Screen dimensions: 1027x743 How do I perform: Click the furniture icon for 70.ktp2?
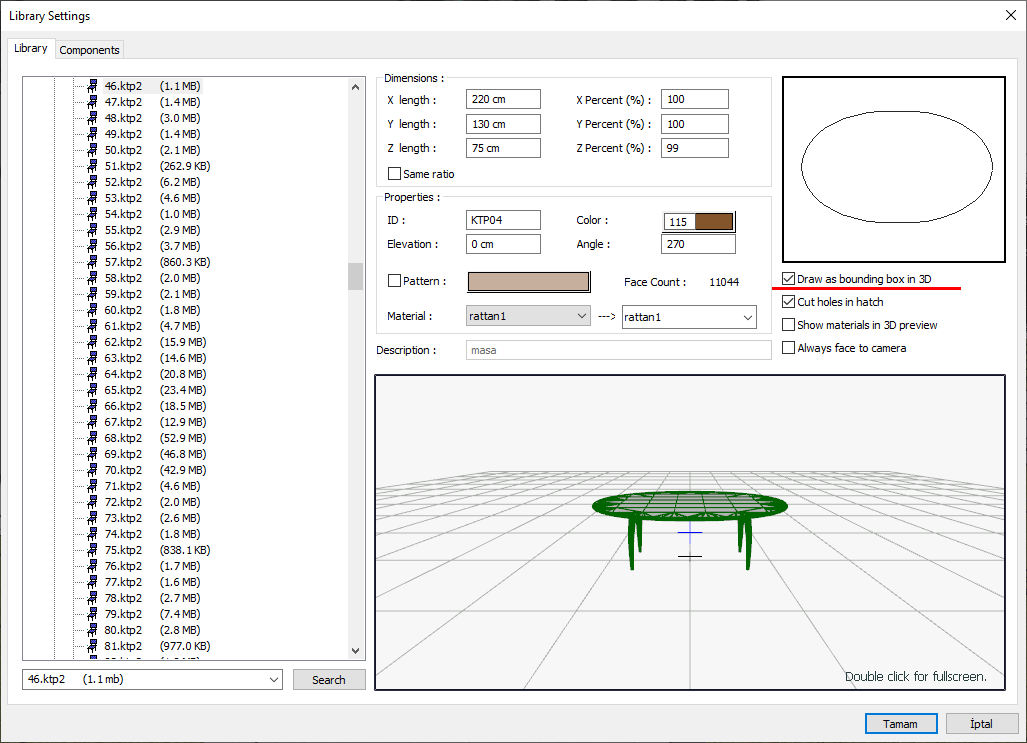point(91,470)
